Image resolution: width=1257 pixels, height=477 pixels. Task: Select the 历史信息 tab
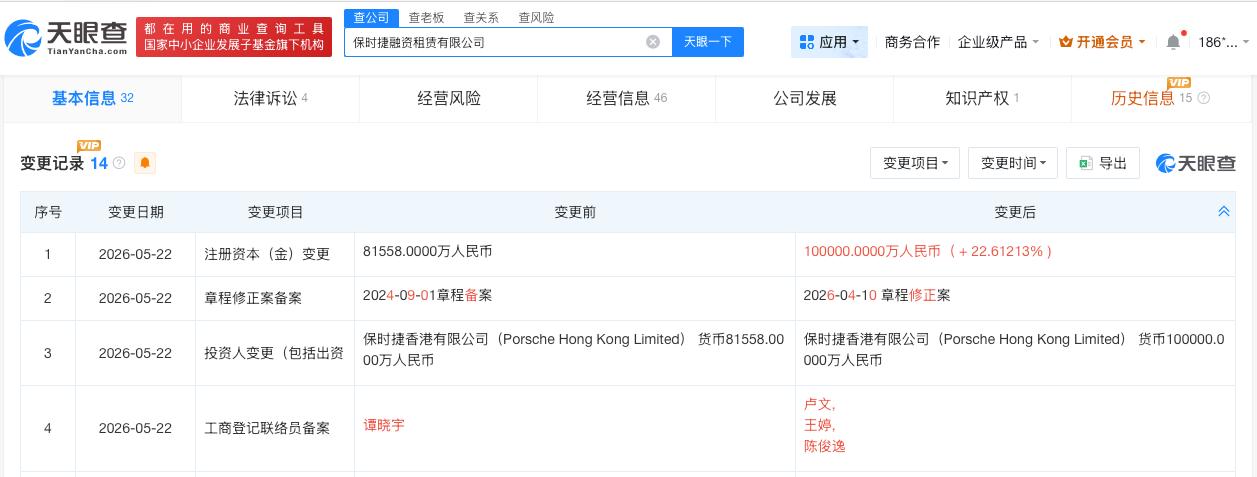[x=1160, y=98]
